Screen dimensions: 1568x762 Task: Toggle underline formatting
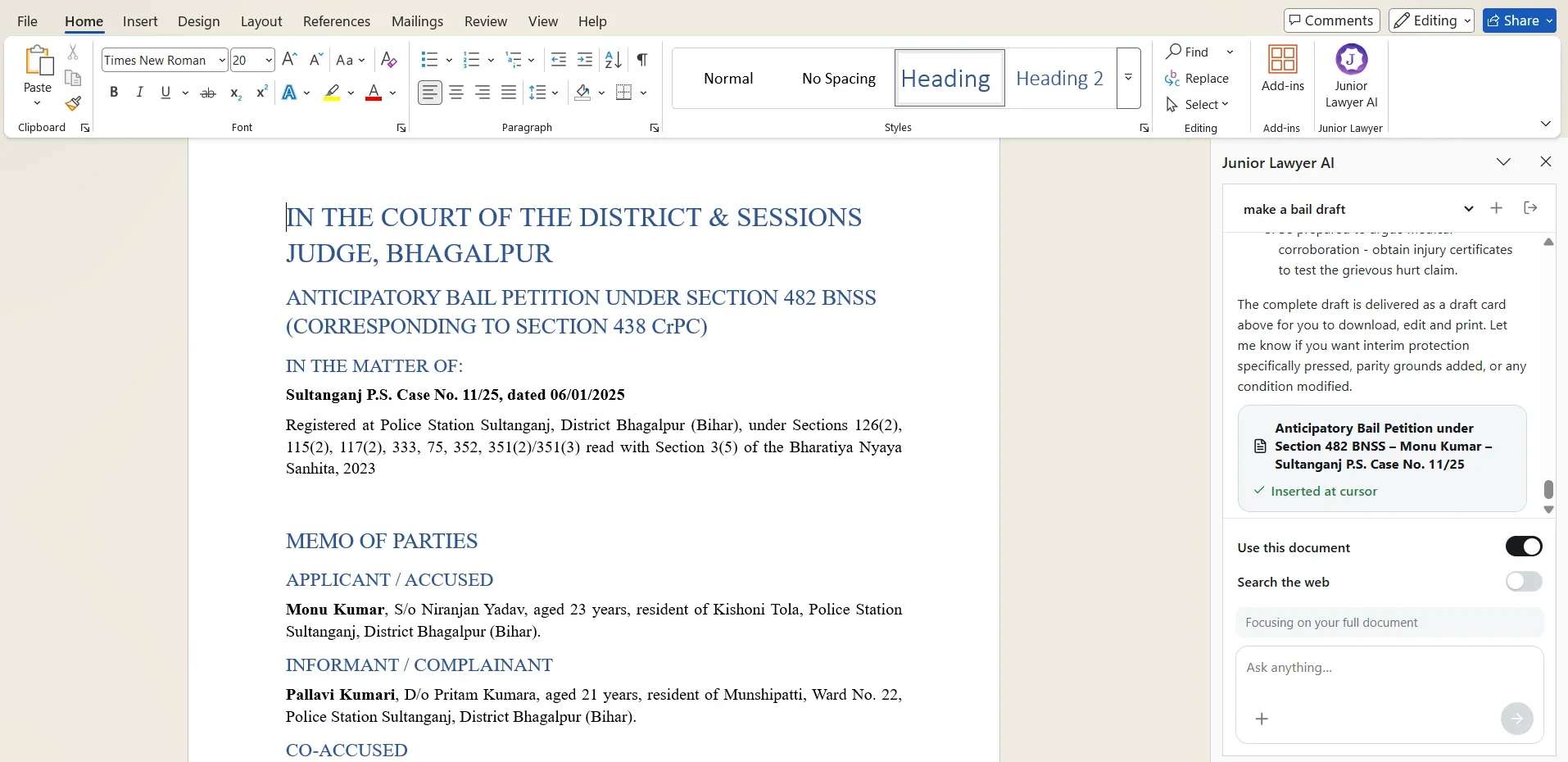165,93
